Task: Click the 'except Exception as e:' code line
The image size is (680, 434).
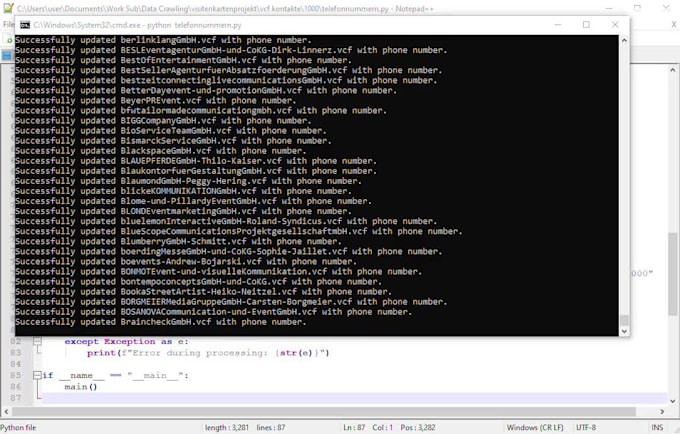Action: (x=126, y=342)
